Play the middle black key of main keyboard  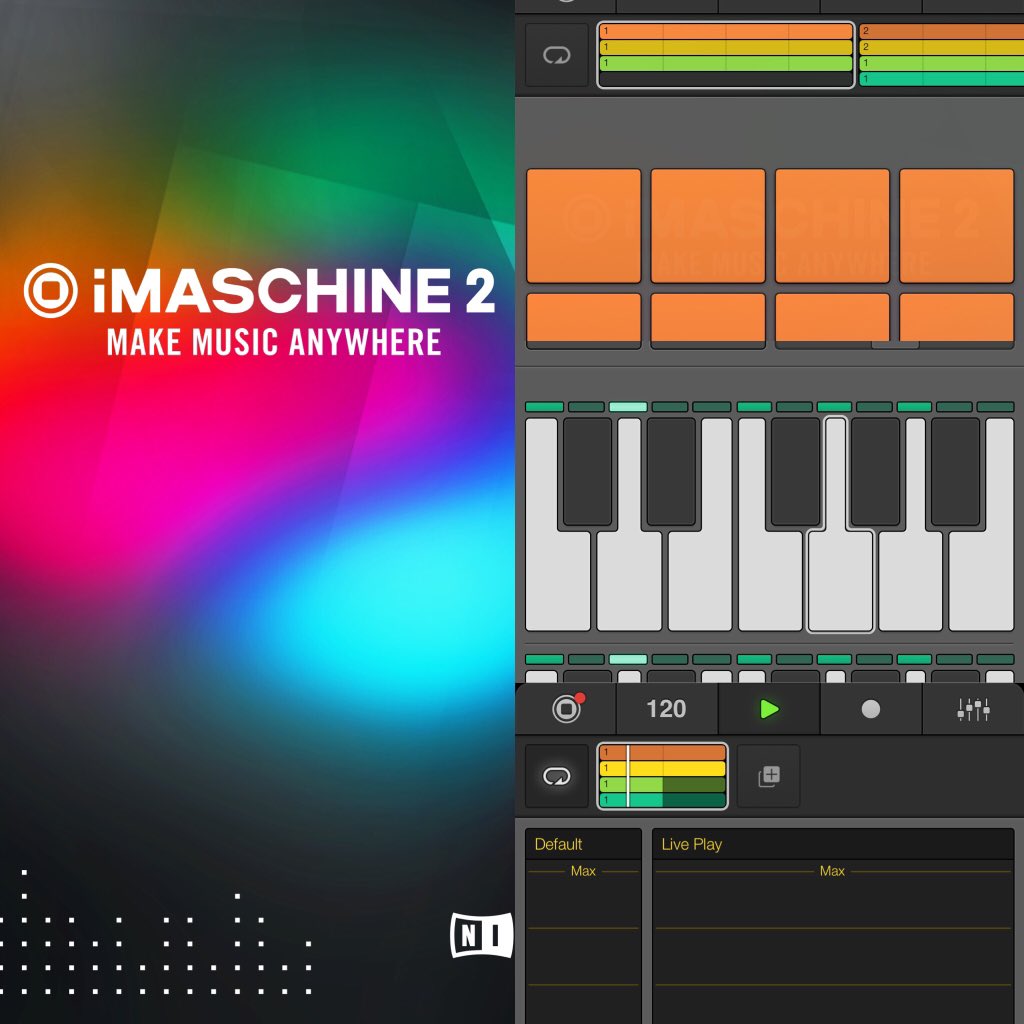tap(795, 472)
